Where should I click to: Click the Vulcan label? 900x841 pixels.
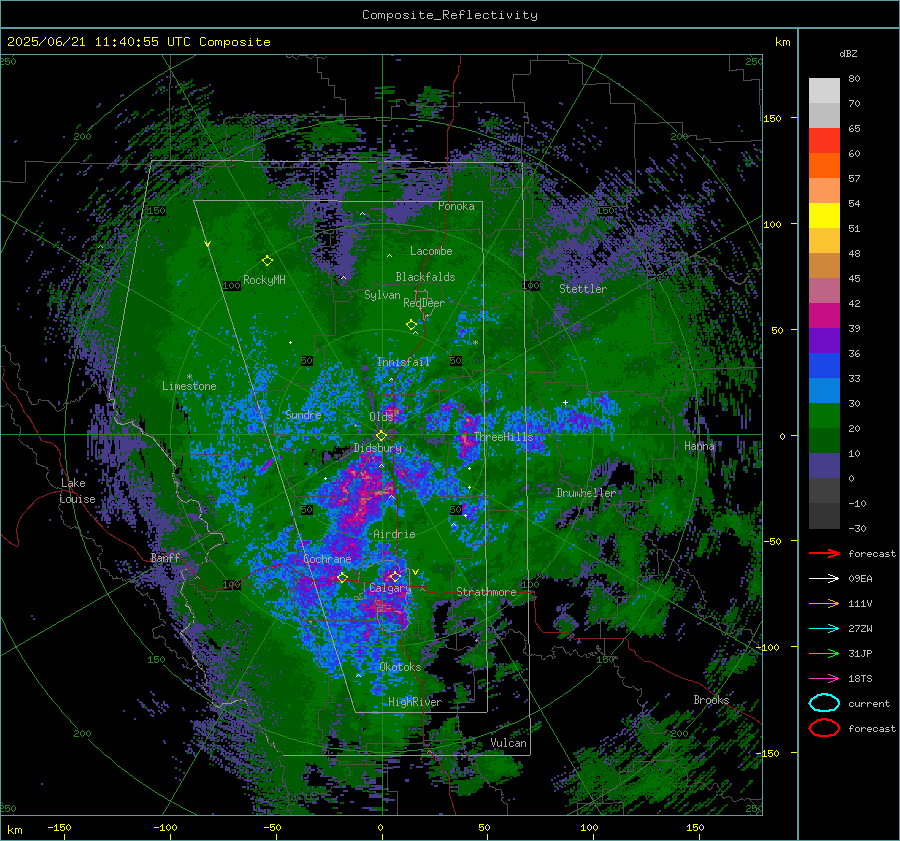(x=509, y=743)
